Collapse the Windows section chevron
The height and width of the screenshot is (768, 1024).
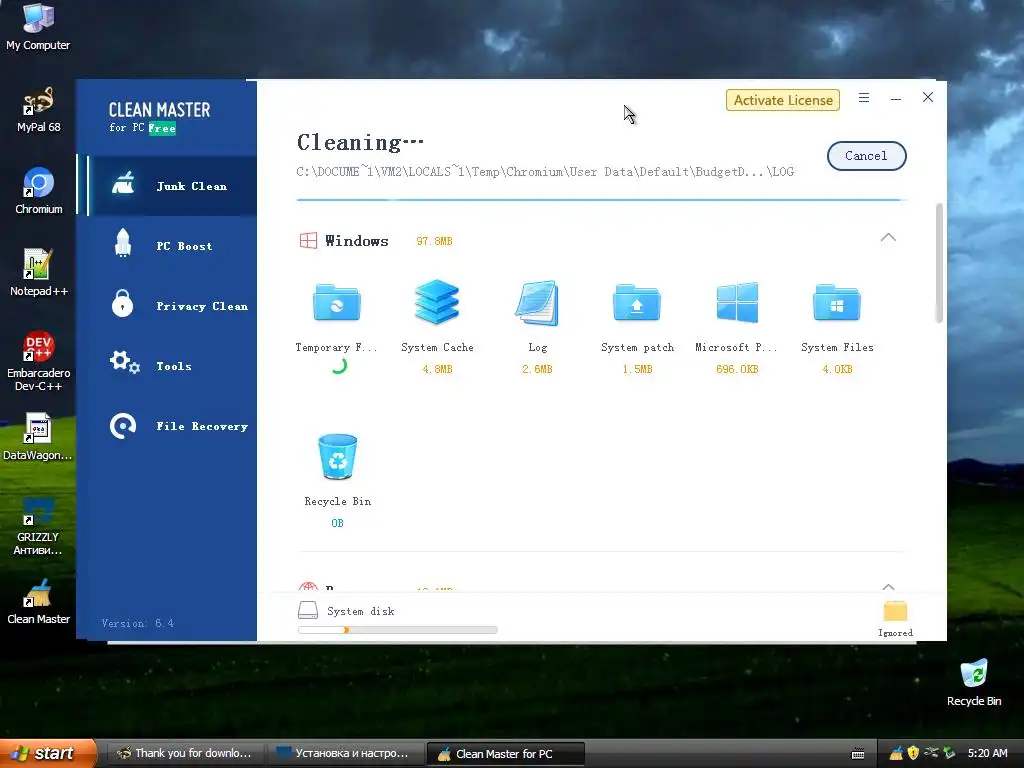[888, 237]
